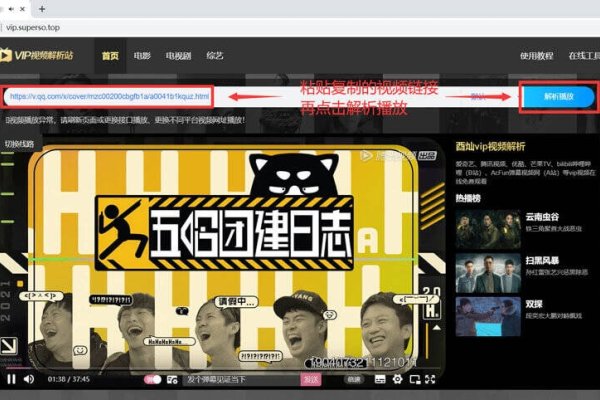Click the 热播榜 heading
This screenshot has height=400, width=600.
468,198
